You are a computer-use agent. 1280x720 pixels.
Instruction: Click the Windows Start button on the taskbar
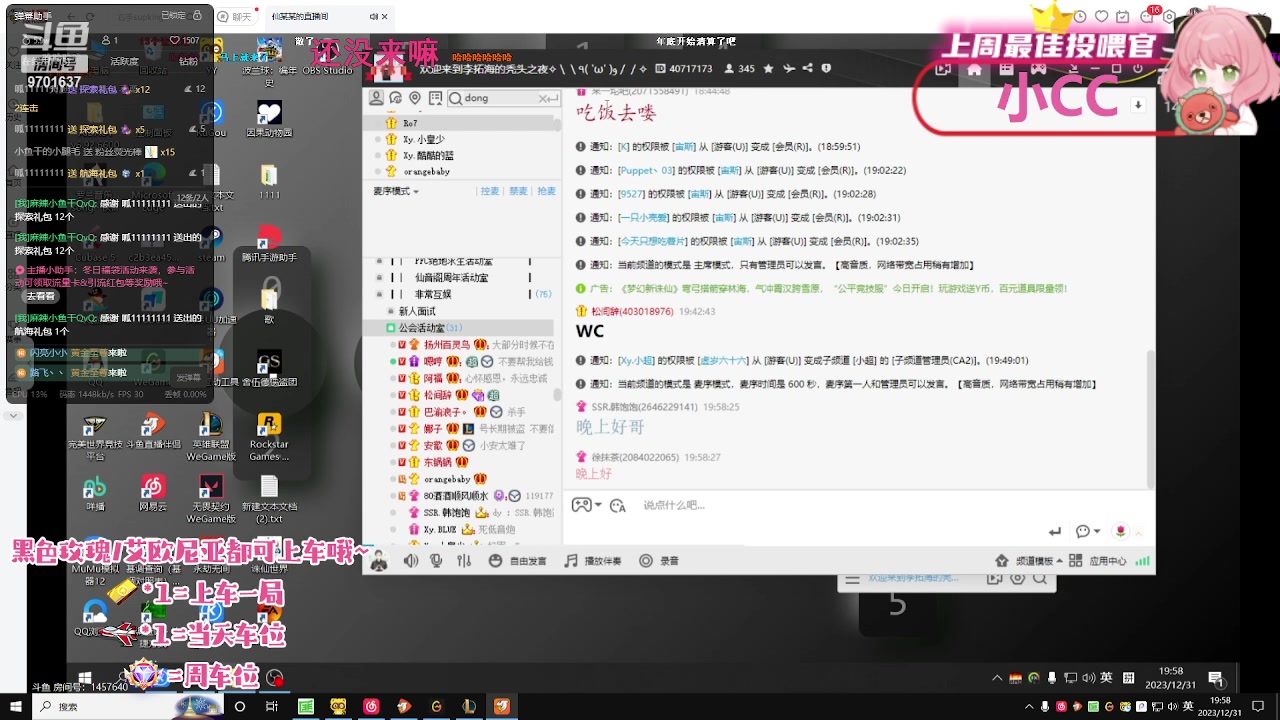(15, 706)
